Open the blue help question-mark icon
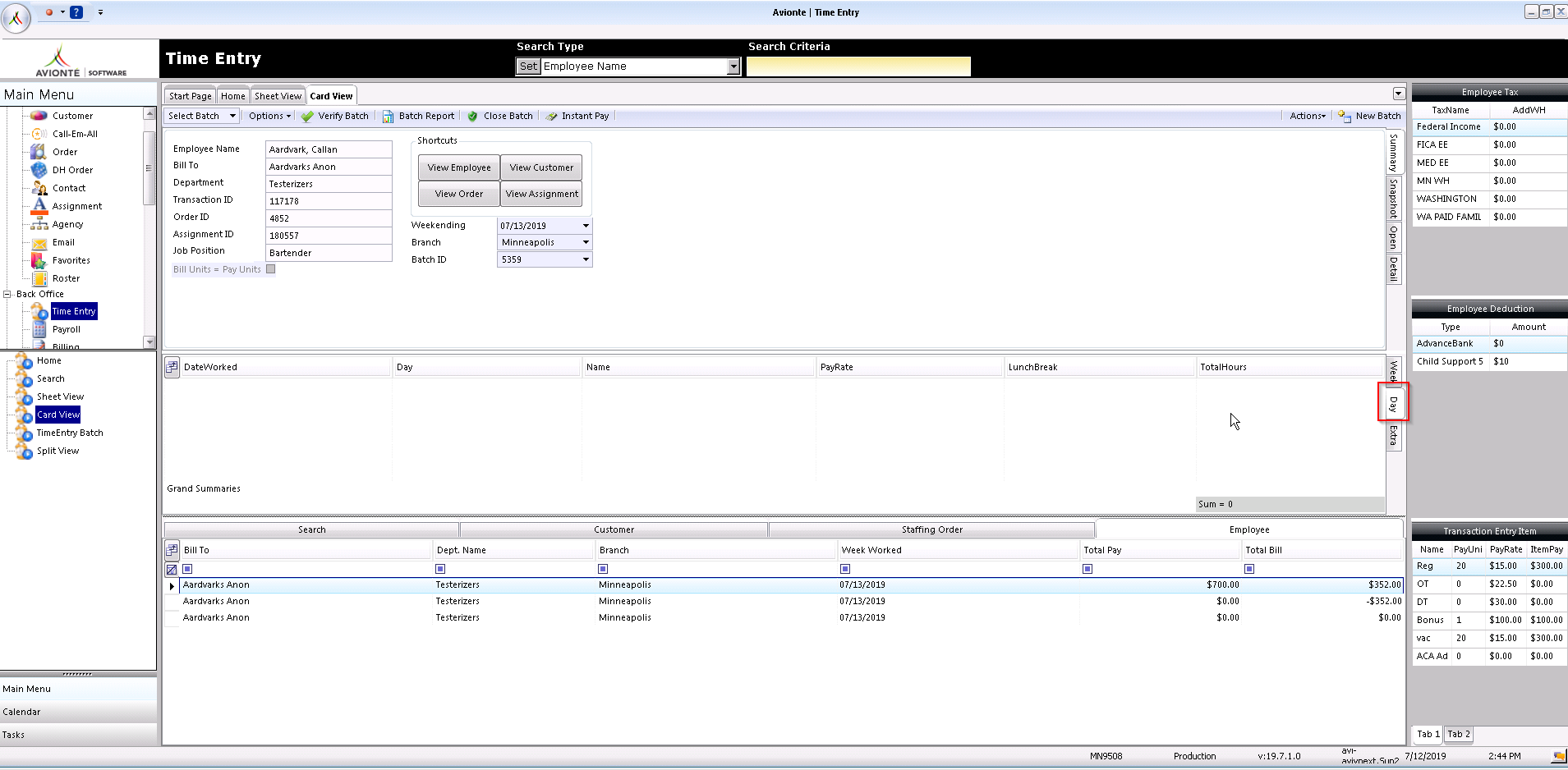 click(x=76, y=12)
